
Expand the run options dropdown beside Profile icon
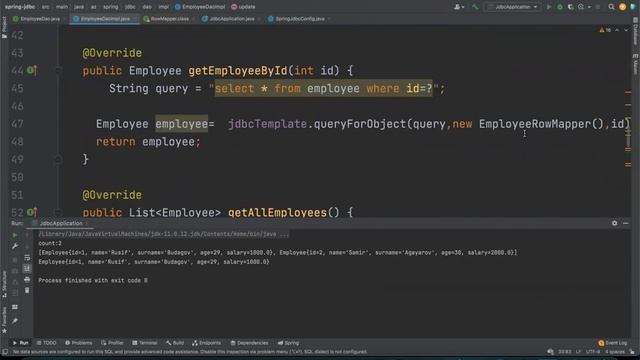coord(589,7)
